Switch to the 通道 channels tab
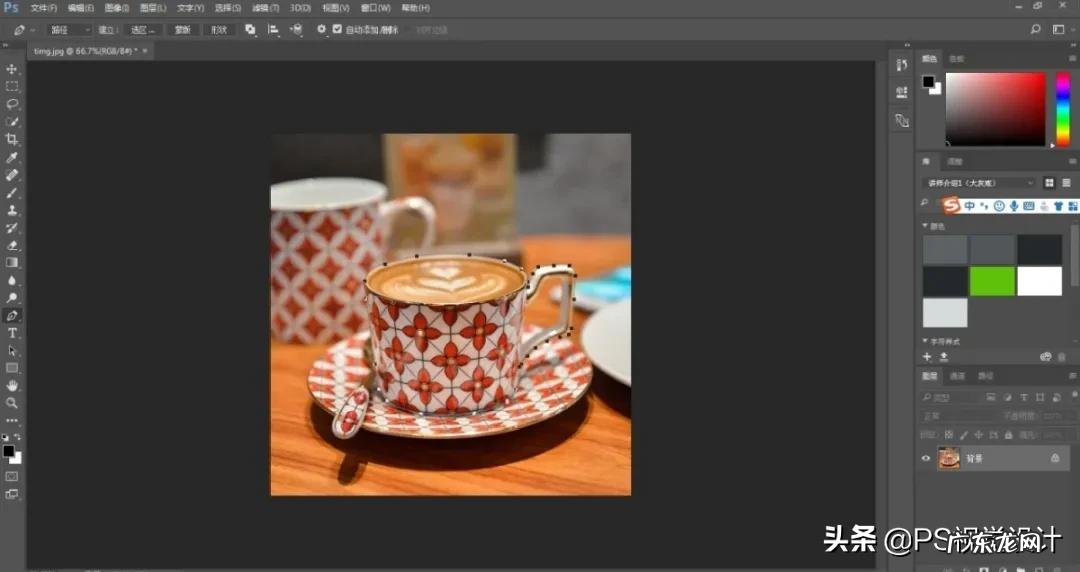Image resolution: width=1080 pixels, height=572 pixels. pos(958,376)
